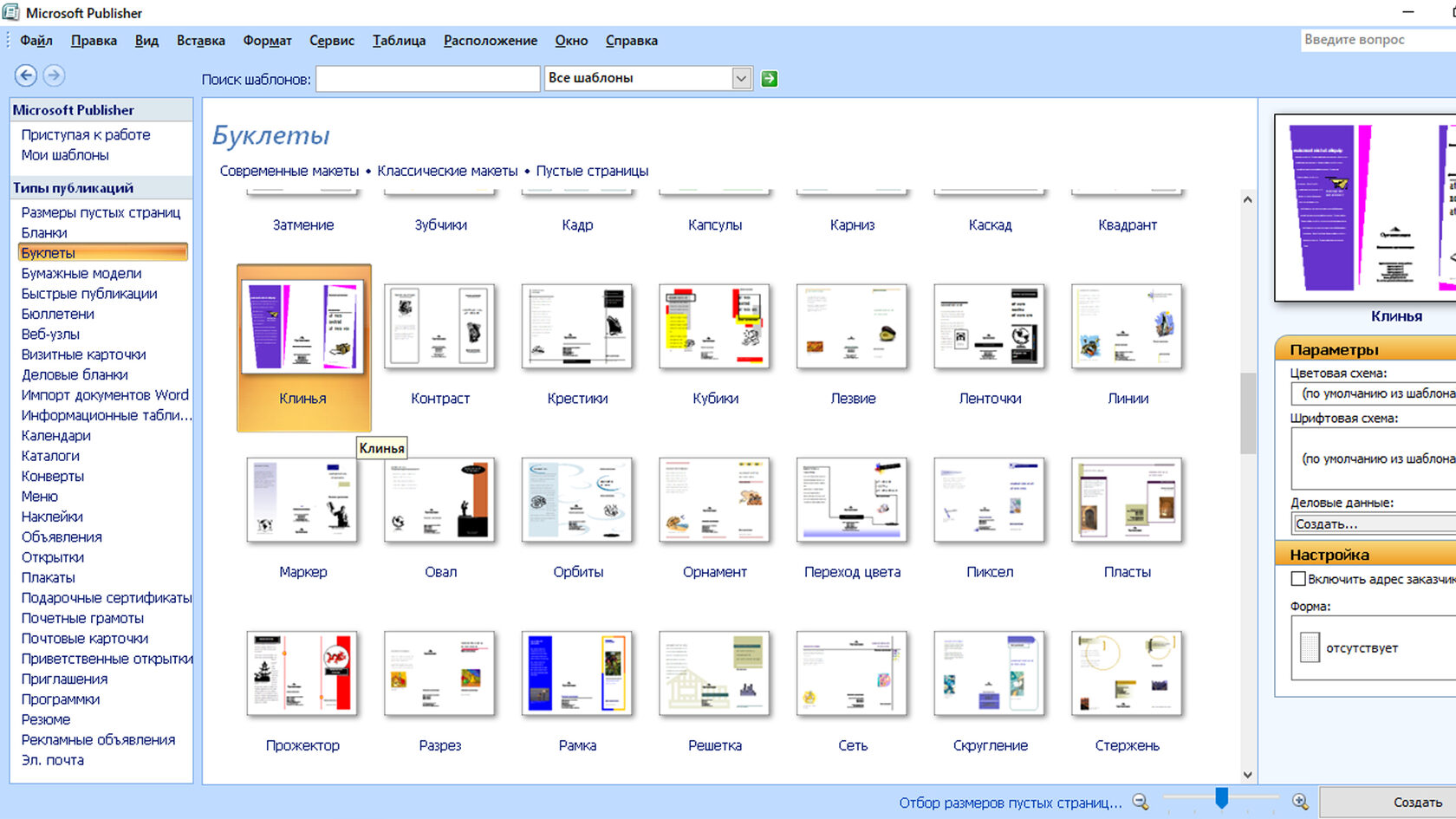Select the Разрез brochure template
This screenshot has width=1456, height=819.
(x=439, y=673)
